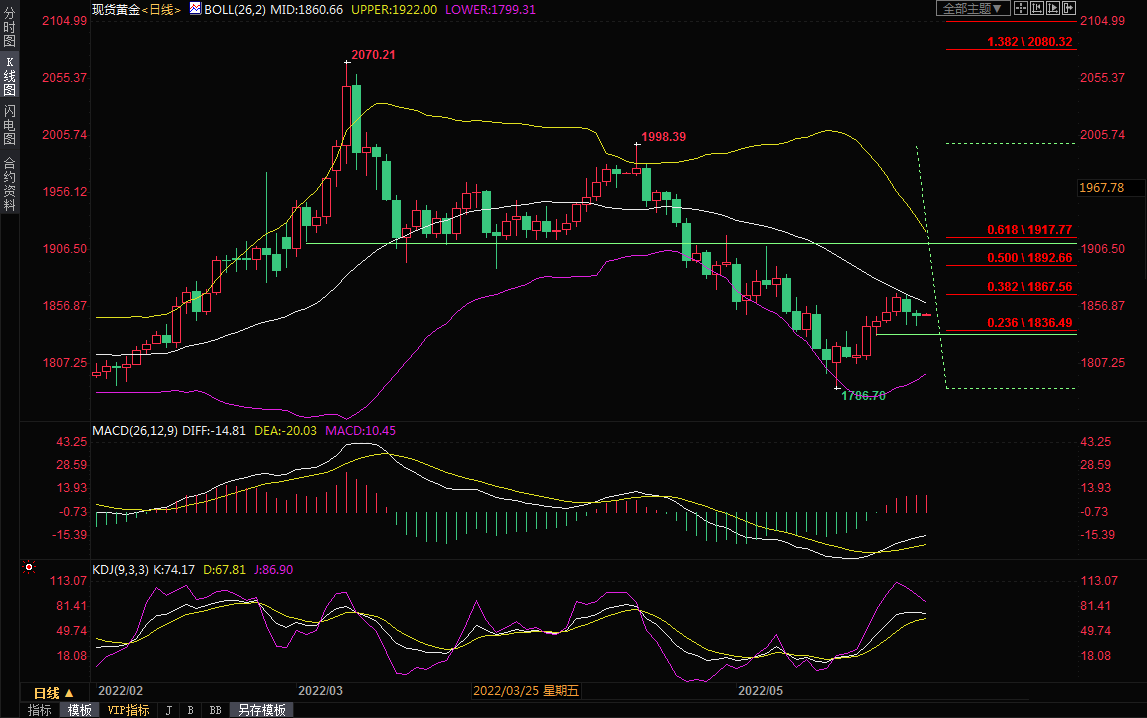This screenshot has height=718, width=1147.
Task: Click the crosshair cursor icon in top toolbar
Action: [1021, 8]
